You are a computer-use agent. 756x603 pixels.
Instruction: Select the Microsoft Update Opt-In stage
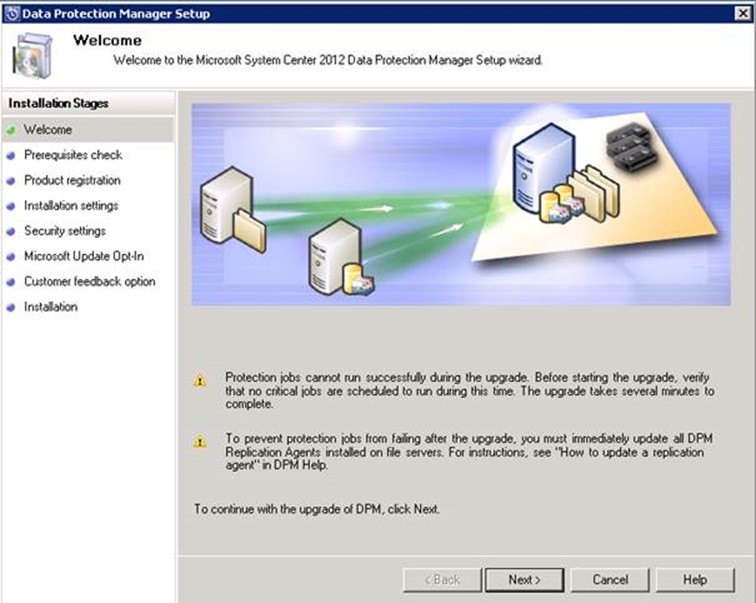(84, 256)
